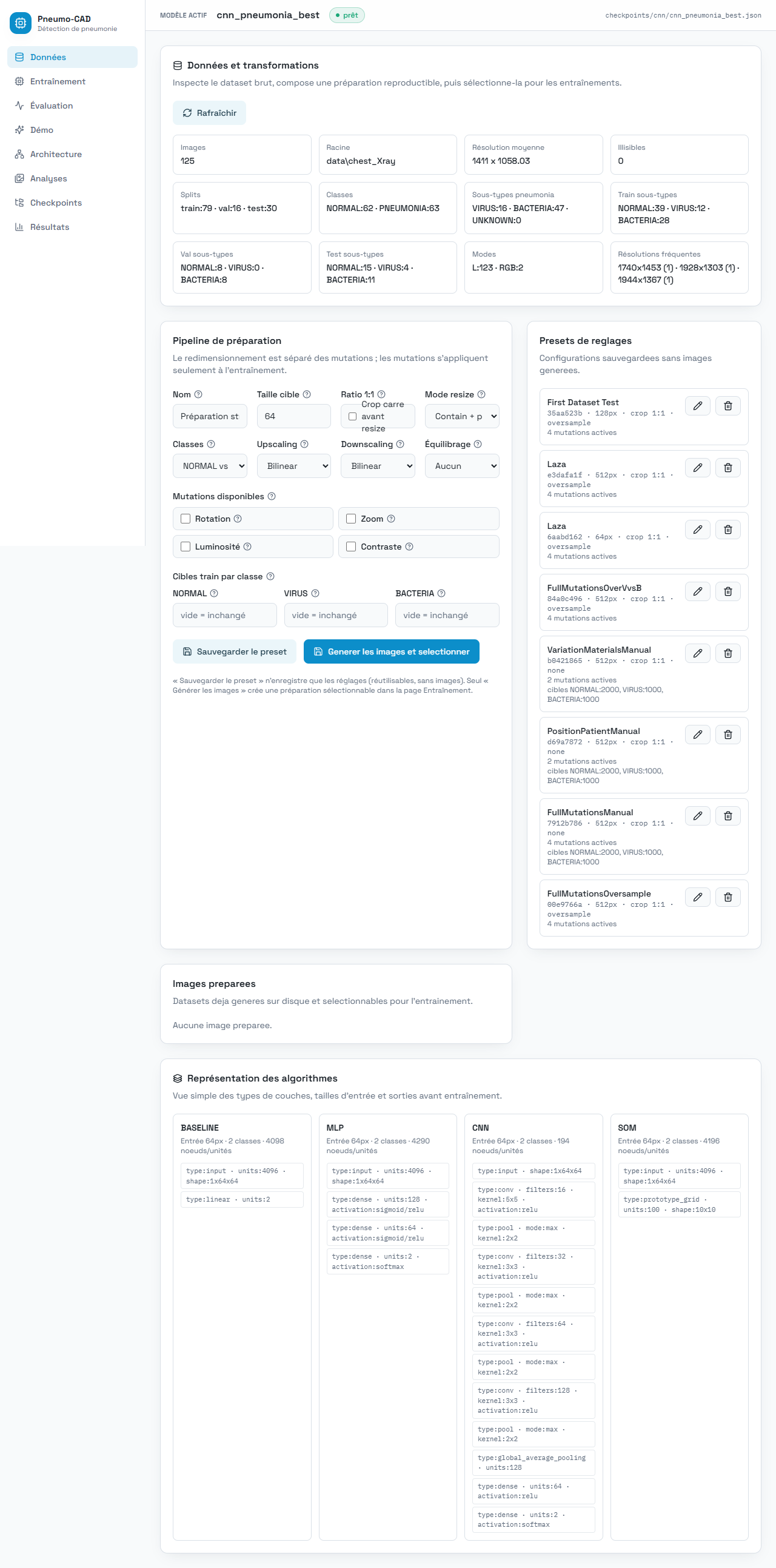Click the help icon beside Mutations disponibles
The image size is (776, 1568).
[272, 497]
